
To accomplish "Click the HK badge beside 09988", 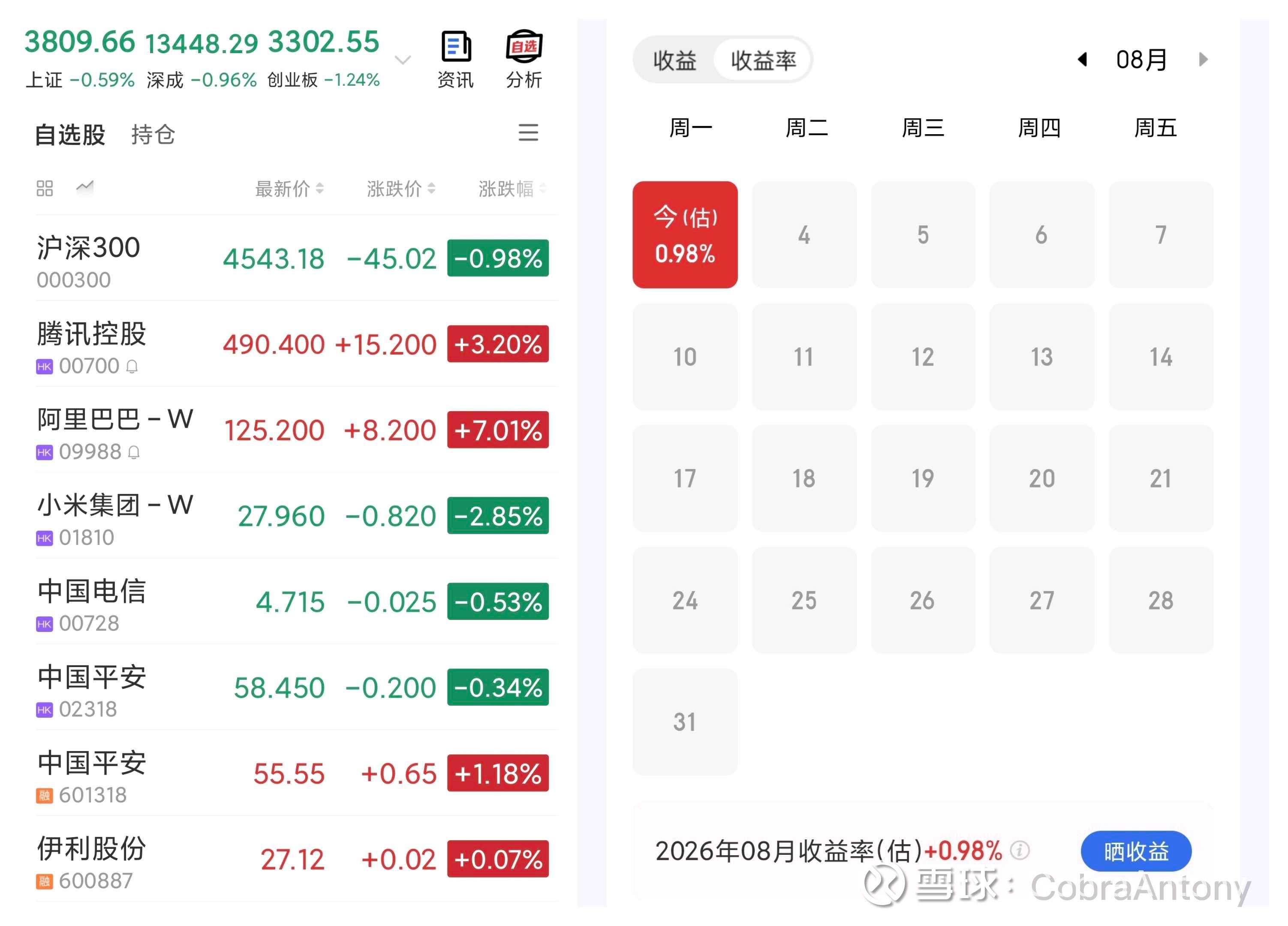I will [44, 452].
